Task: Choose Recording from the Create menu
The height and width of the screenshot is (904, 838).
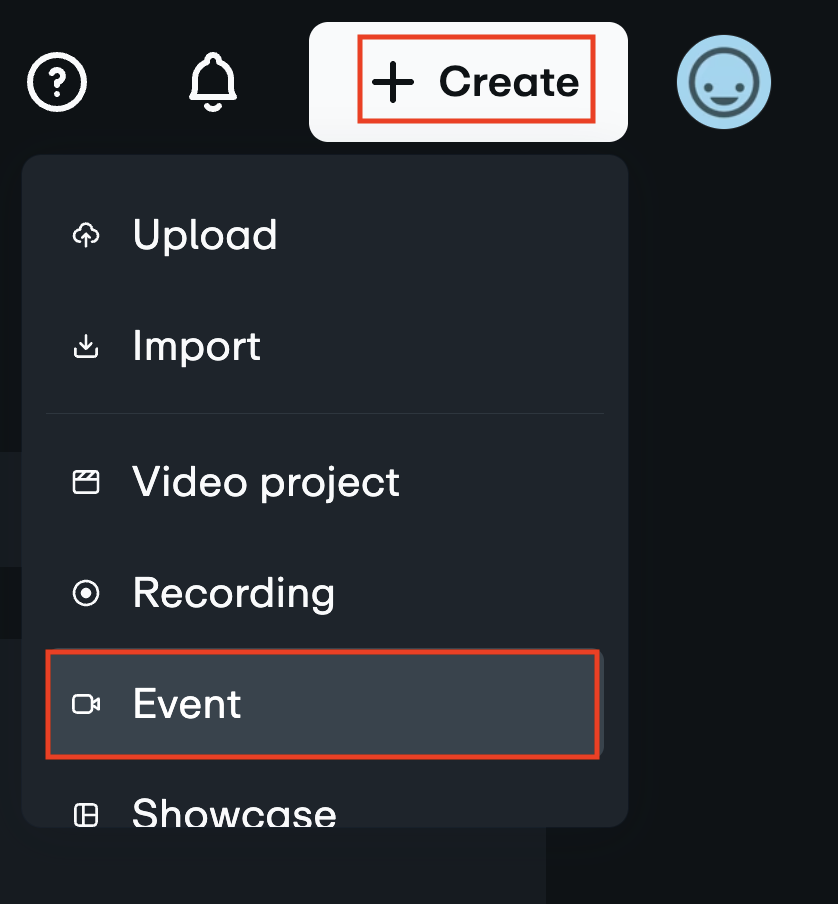Action: [x=233, y=593]
